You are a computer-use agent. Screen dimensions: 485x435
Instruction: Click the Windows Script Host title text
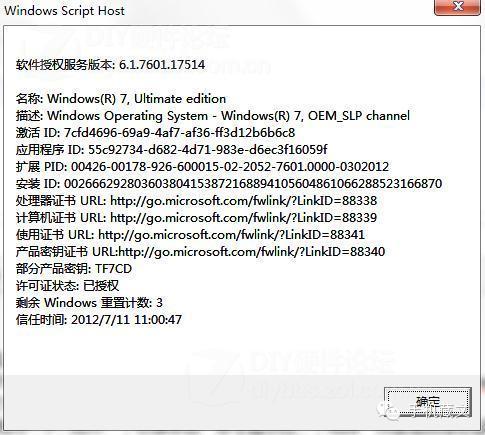pyautogui.click(x=64, y=11)
